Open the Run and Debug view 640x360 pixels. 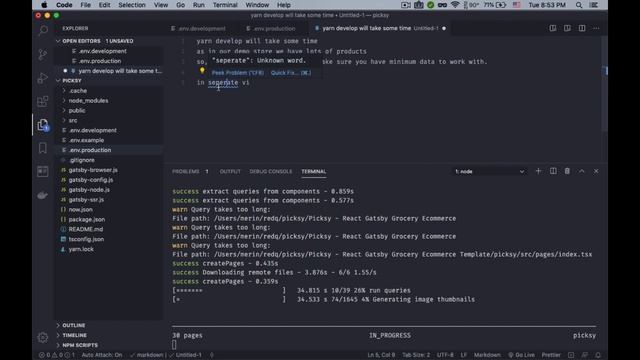[x=43, y=78]
